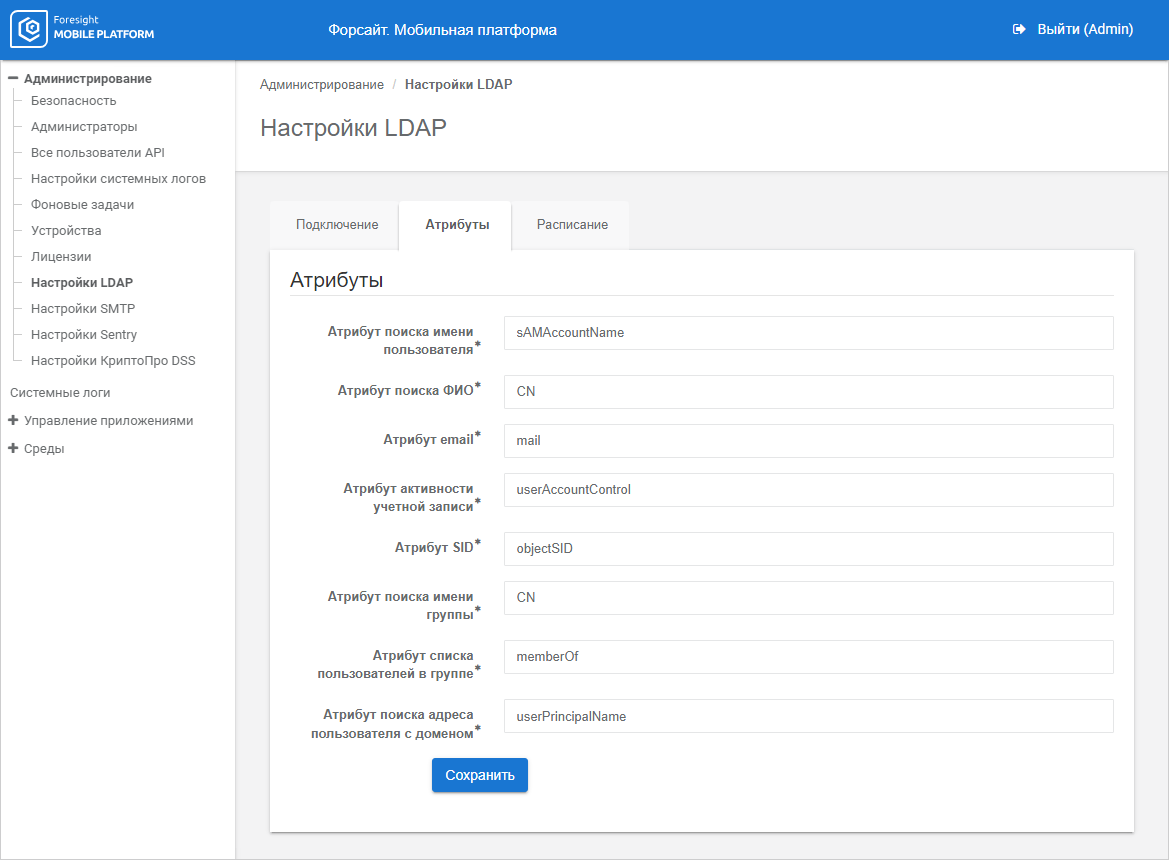Expand Управление приложениями section
Screen dimensions: 1169x860
tap(13, 421)
